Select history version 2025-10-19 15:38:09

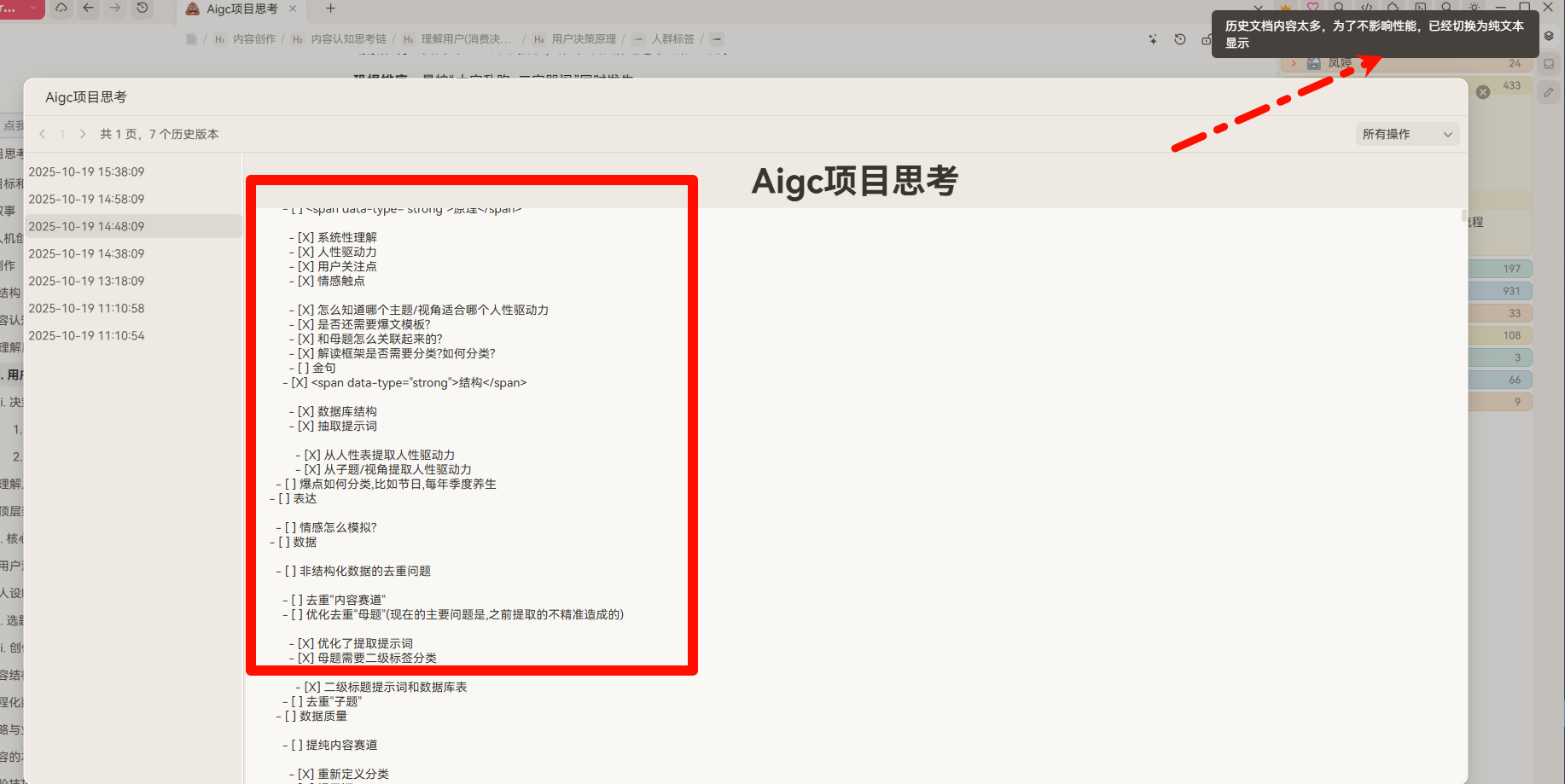tap(134, 171)
